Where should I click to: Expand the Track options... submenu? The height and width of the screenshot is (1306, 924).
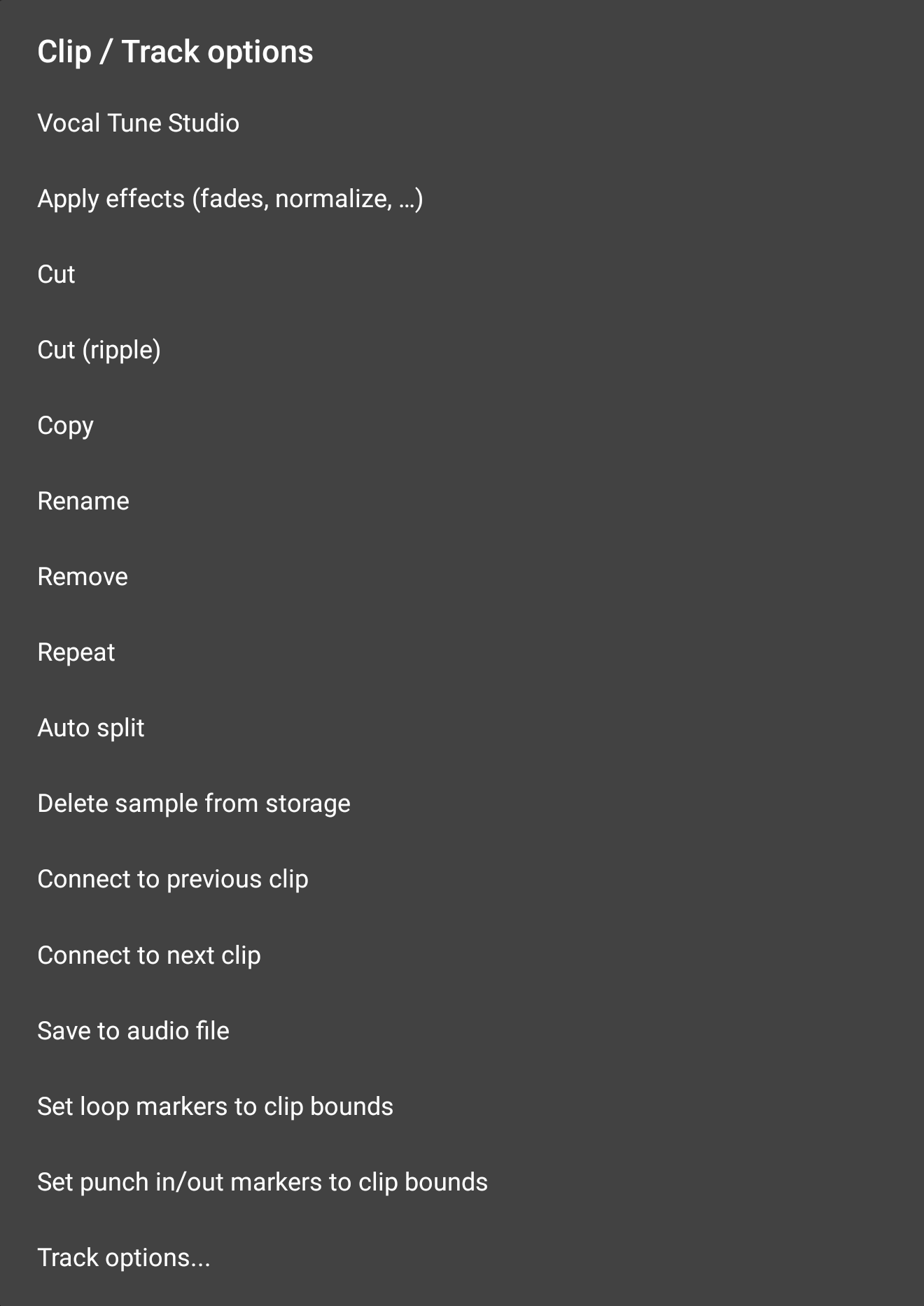[x=124, y=1258]
